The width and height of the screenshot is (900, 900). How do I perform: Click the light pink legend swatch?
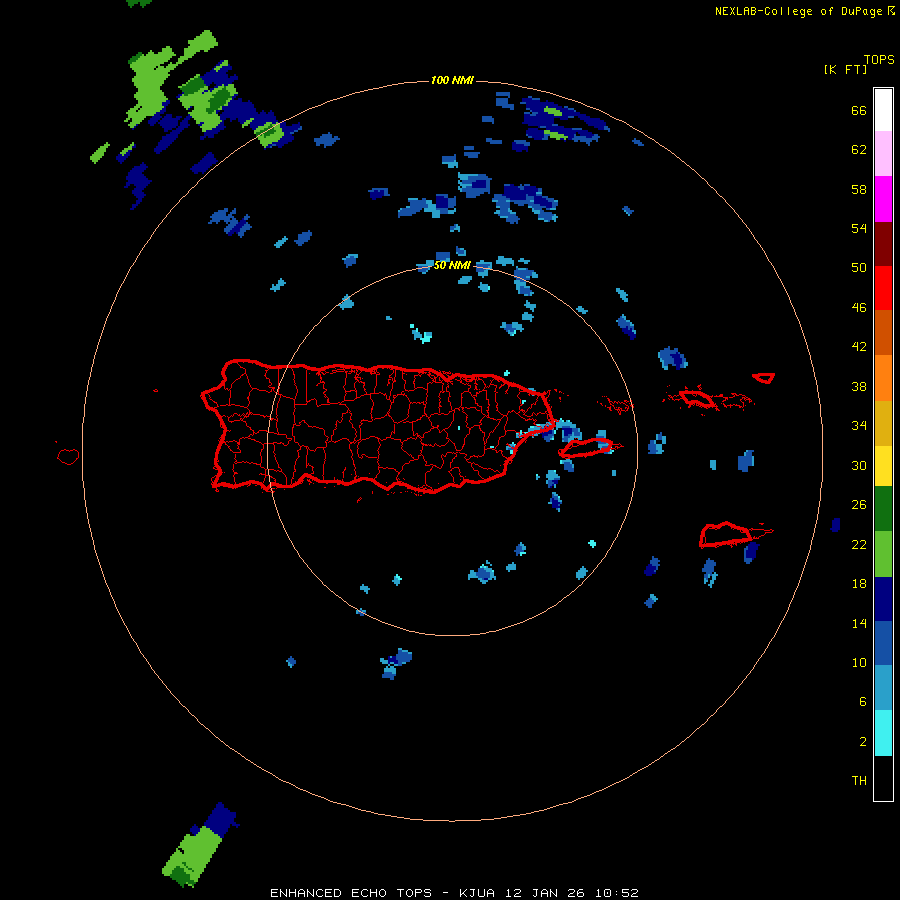click(883, 154)
